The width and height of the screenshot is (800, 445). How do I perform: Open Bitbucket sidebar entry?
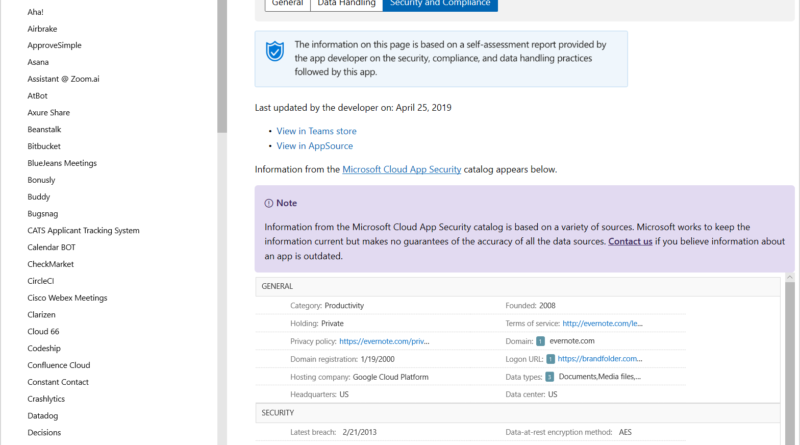coord(44,146)
